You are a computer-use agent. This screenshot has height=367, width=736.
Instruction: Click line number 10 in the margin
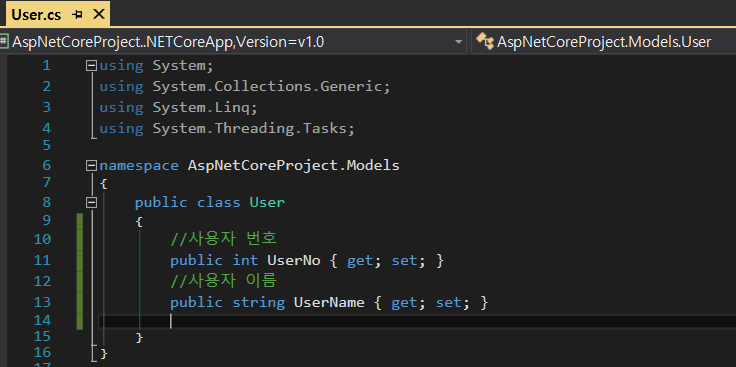(42, 239)
